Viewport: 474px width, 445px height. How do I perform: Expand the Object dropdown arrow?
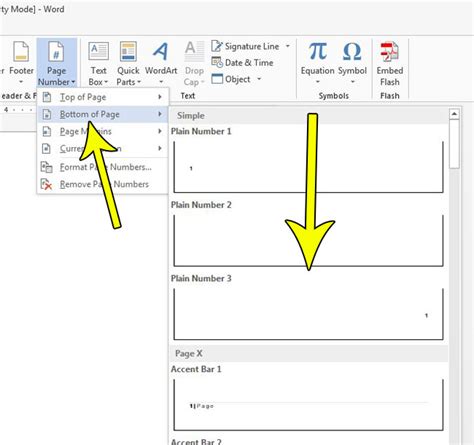pyautogui.click(x=259, y=79)
